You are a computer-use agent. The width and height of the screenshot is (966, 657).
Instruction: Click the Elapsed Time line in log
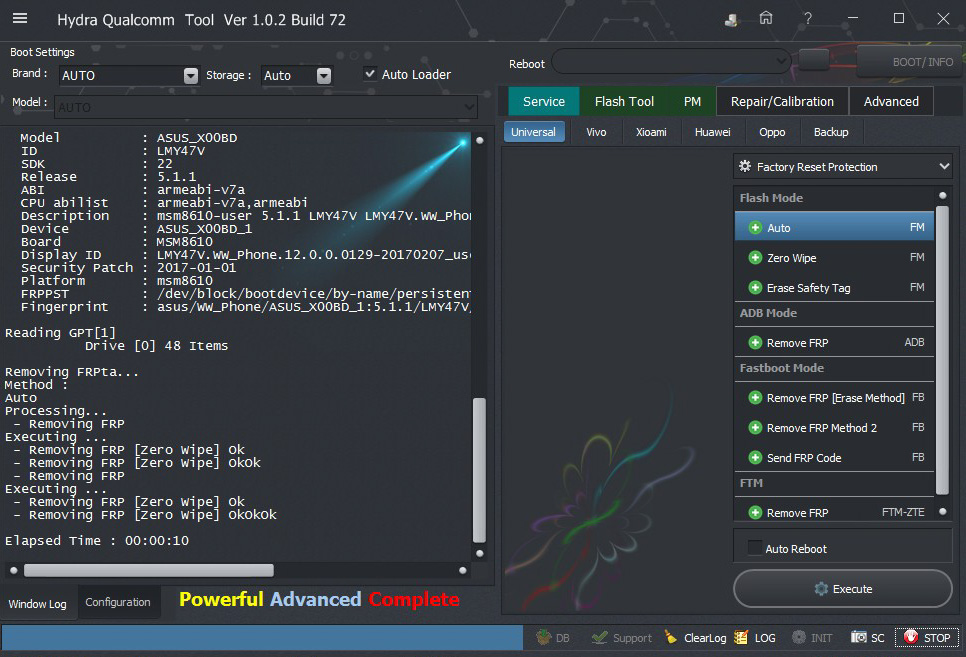click(x=97, y=541)
